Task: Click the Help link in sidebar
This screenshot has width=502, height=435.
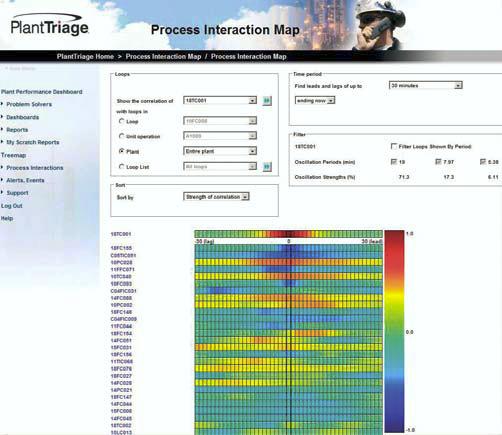Action: (7, 218)
